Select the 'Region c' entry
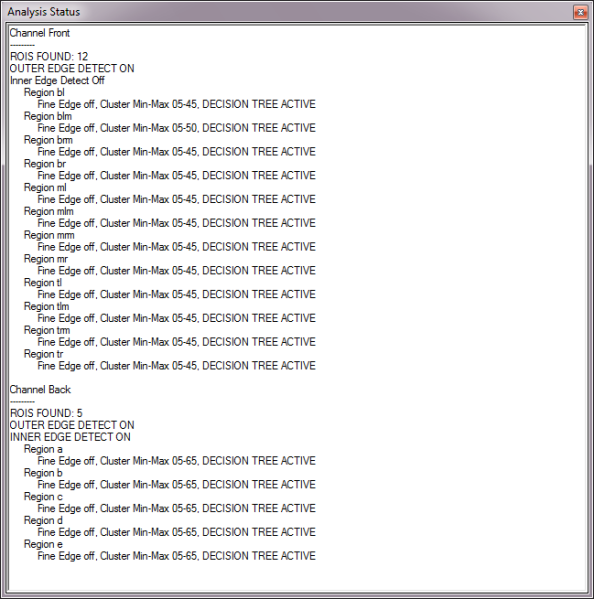The height and width of the screenshot is (599, 594). [x=43, y=497]
